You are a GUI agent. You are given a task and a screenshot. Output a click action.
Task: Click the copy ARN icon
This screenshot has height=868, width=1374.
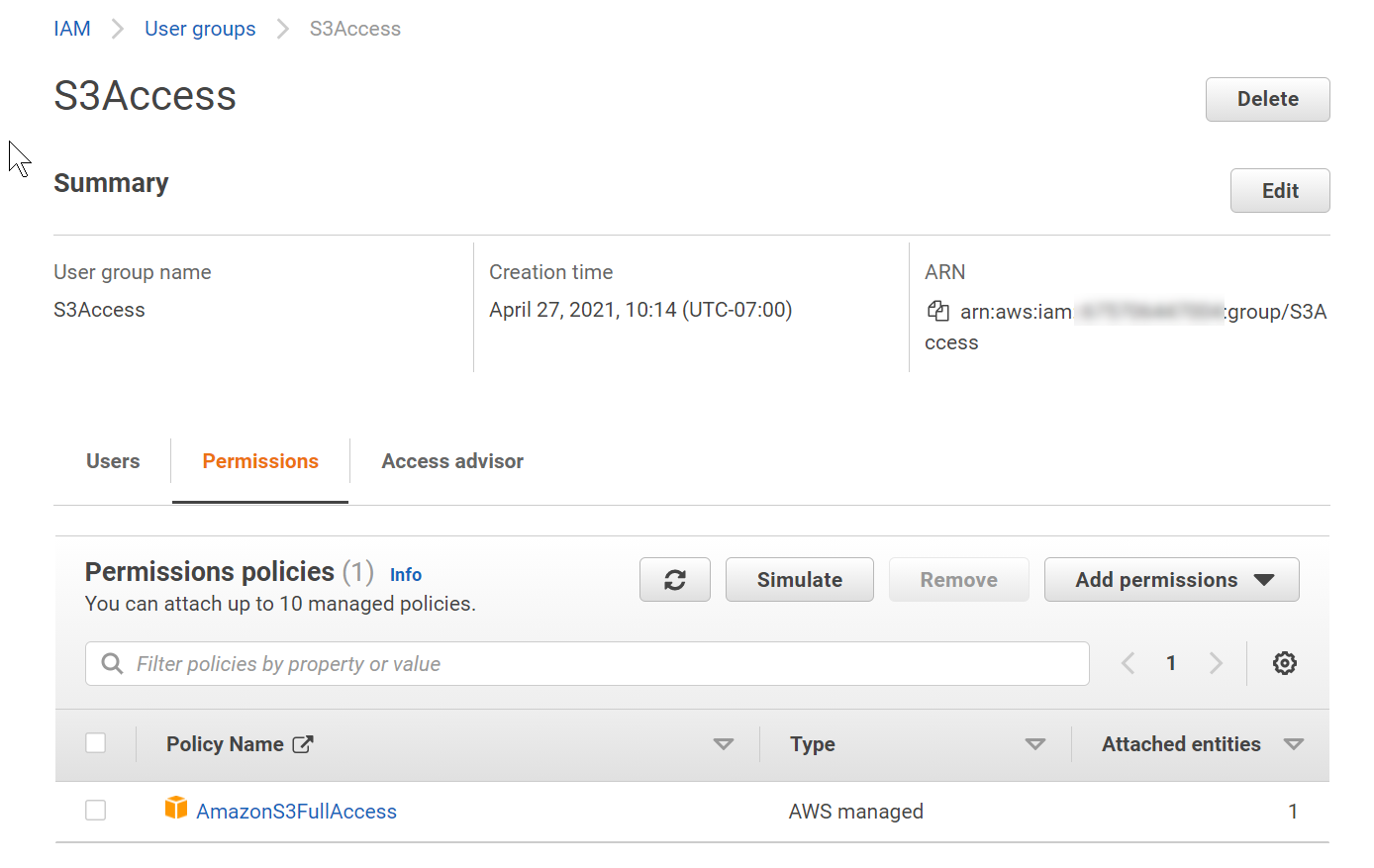pos(937,312)
